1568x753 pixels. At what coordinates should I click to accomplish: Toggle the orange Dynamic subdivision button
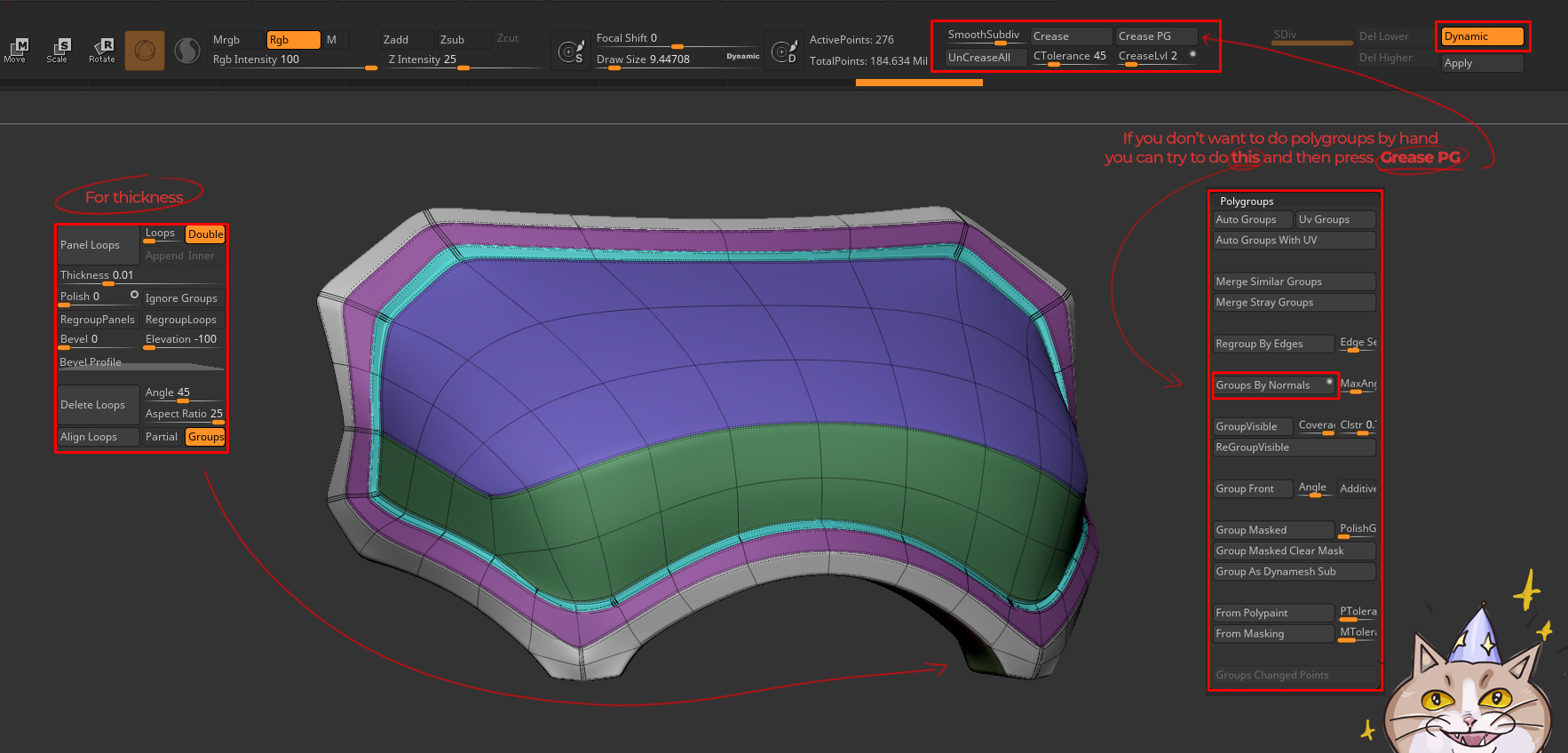click(x=1482, y=36)
